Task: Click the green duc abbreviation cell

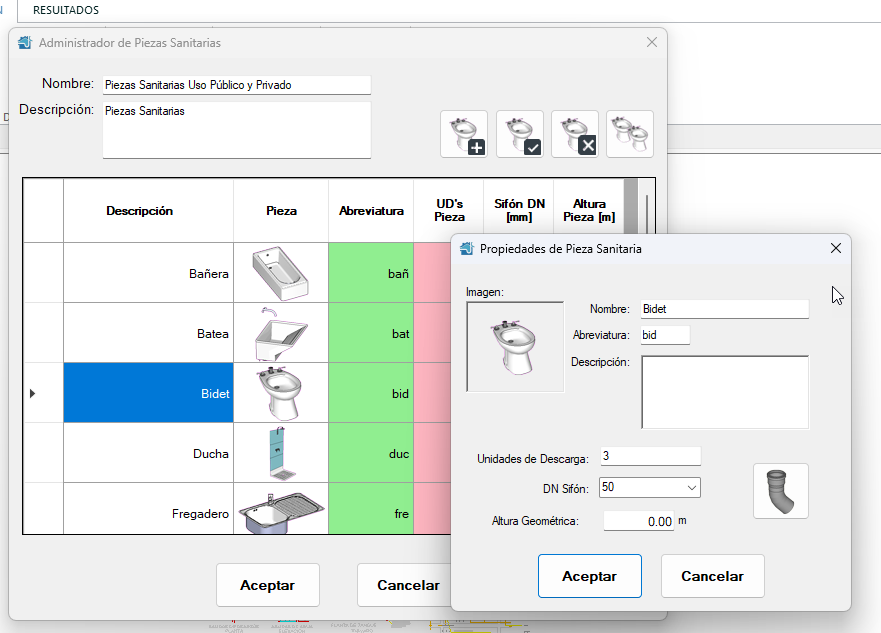Action: (x=371, y=453)
